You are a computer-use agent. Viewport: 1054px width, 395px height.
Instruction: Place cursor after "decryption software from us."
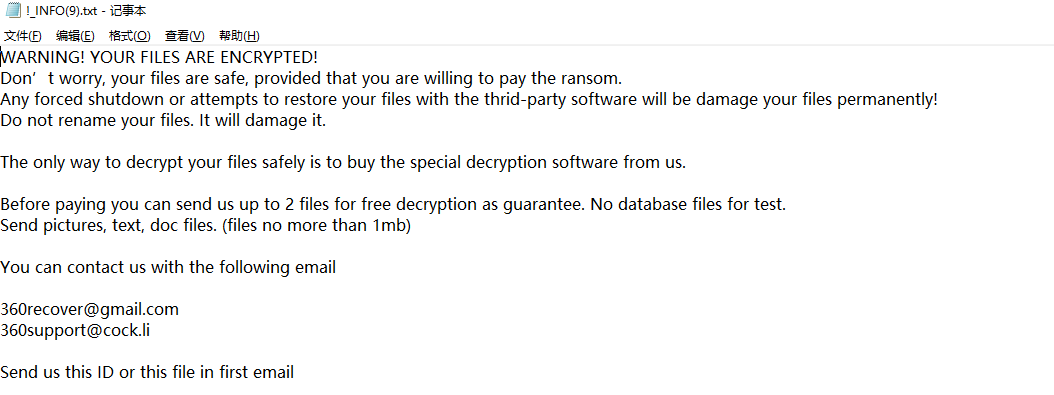click(686, 163)
